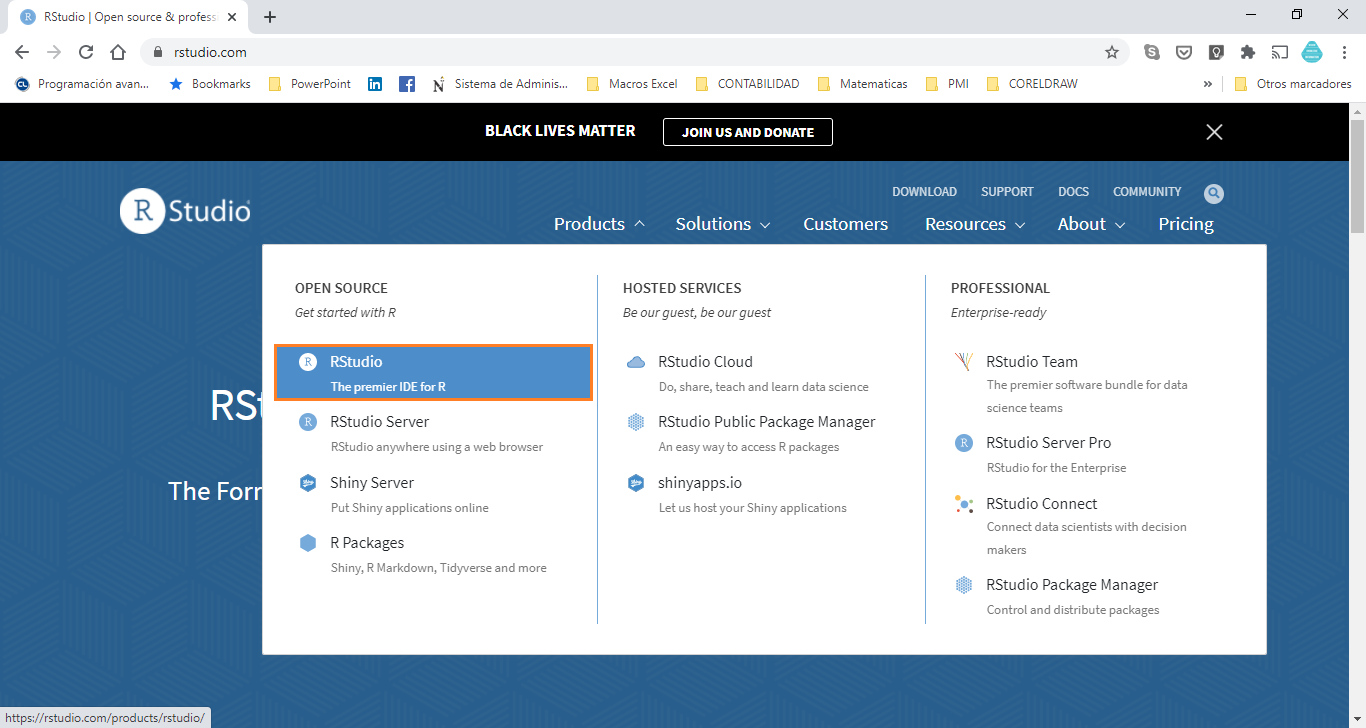
Task: Open Facebook from its bookmarks bar icon
Action: pos(406,83)
